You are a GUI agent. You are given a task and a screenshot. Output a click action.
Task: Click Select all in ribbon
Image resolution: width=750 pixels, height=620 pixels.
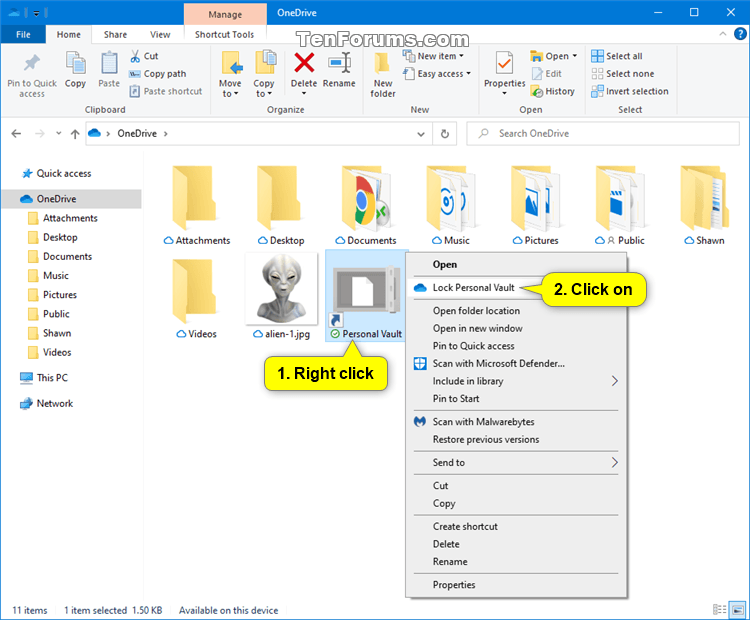pyautogui.click(x=617, y=56)
